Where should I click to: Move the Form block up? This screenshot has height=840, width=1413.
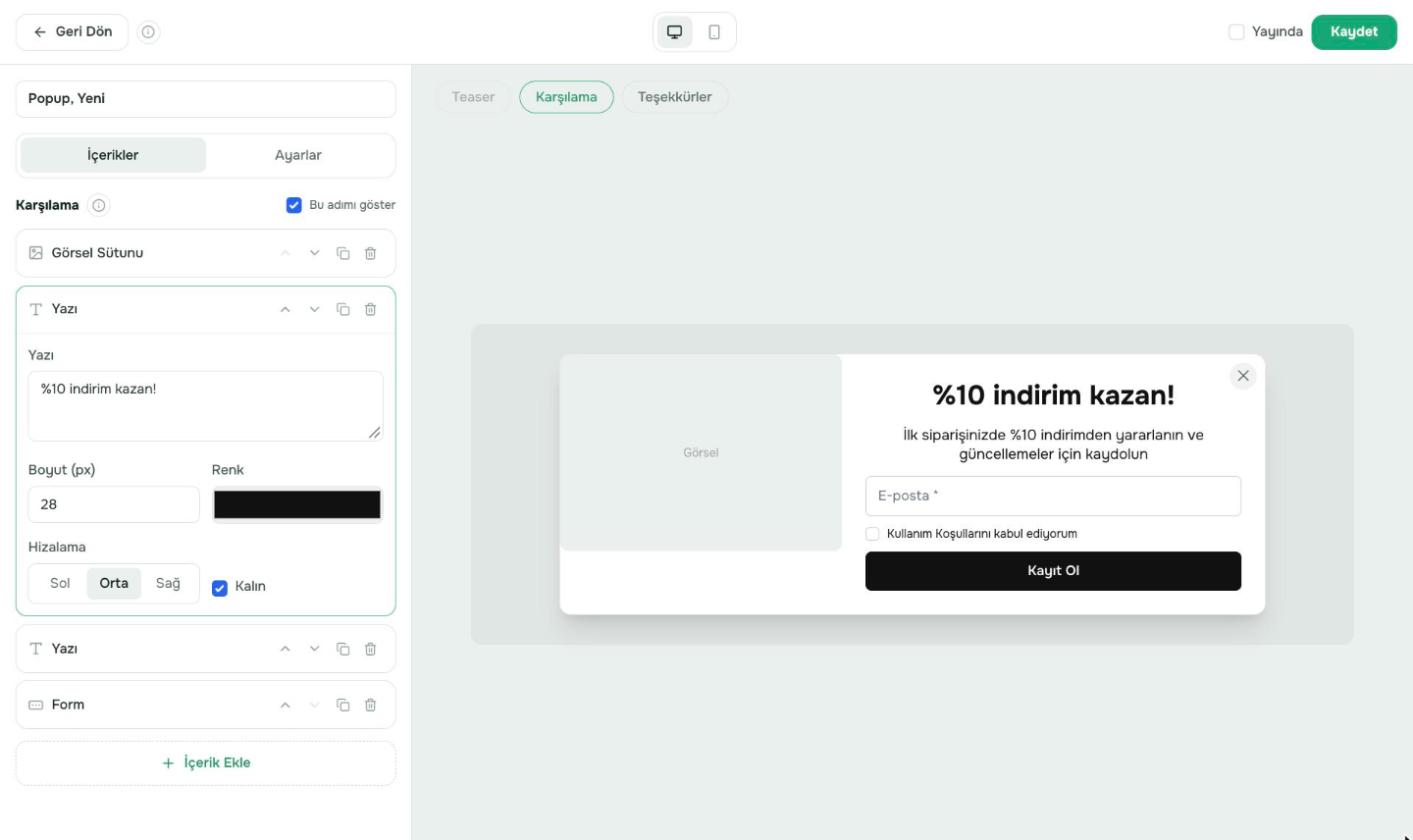coord(285,705)
